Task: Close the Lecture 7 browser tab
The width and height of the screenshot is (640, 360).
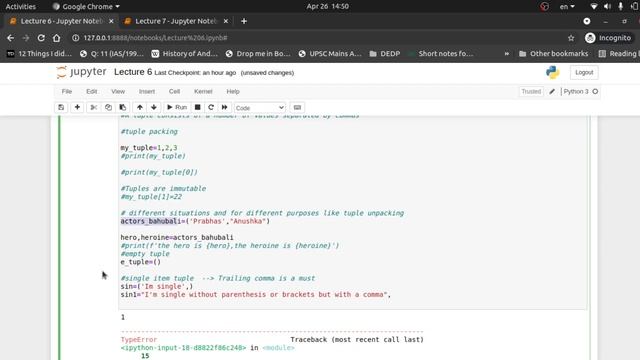Action: click(x=226, y=21)
